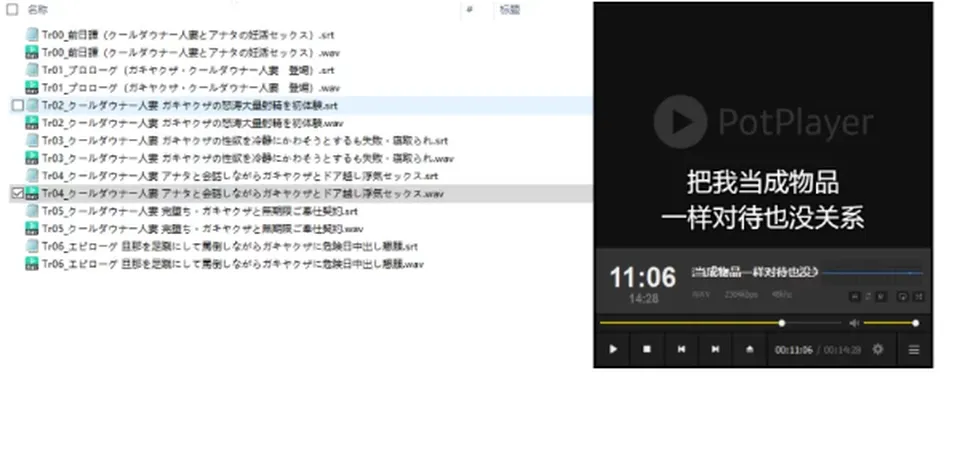Click the playback seek bar handle
The height and width of the screenshot is (474, 960).
(782, 323)
